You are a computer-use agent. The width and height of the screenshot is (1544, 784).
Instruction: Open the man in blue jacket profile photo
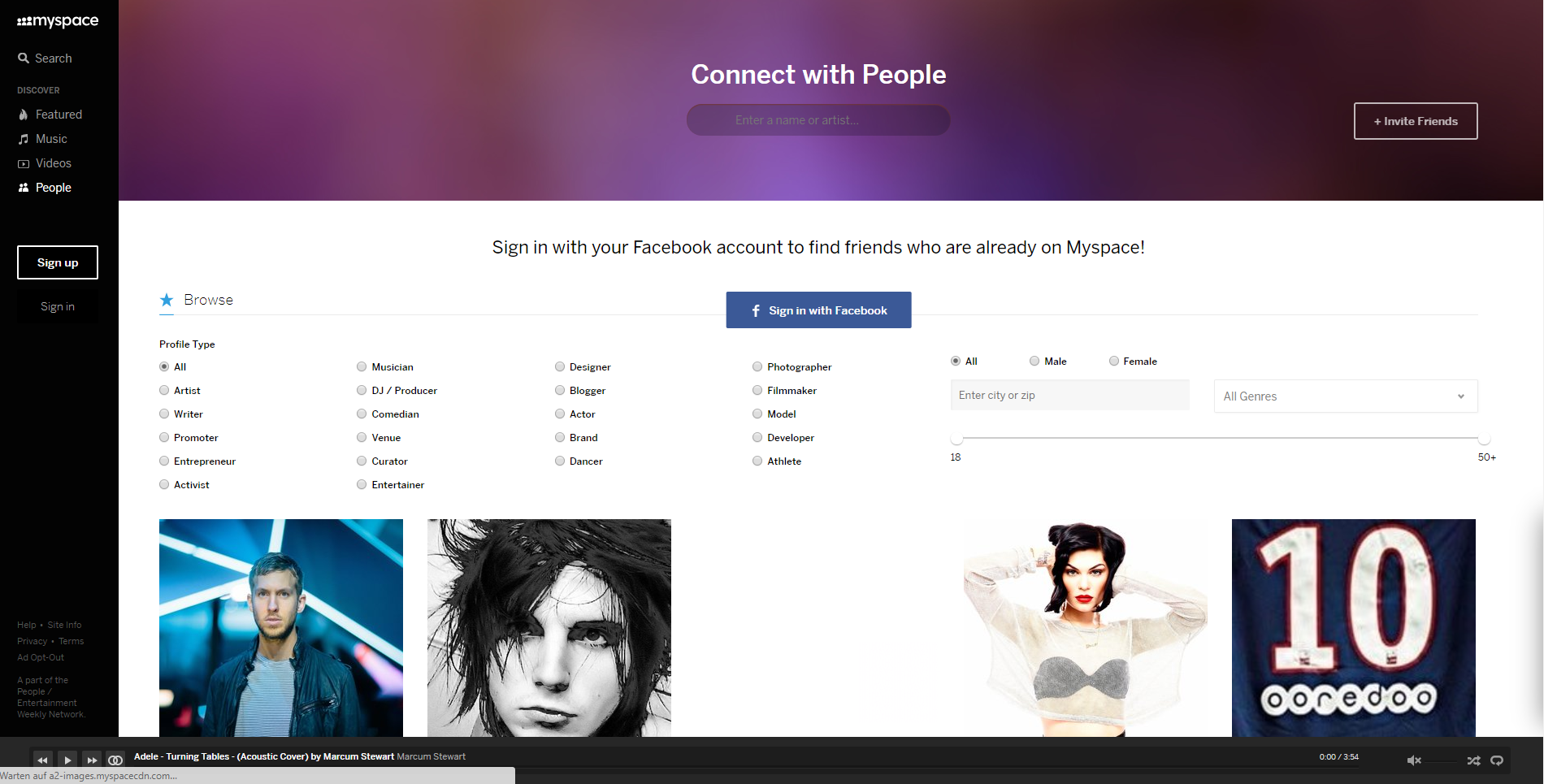click(281, 628)
